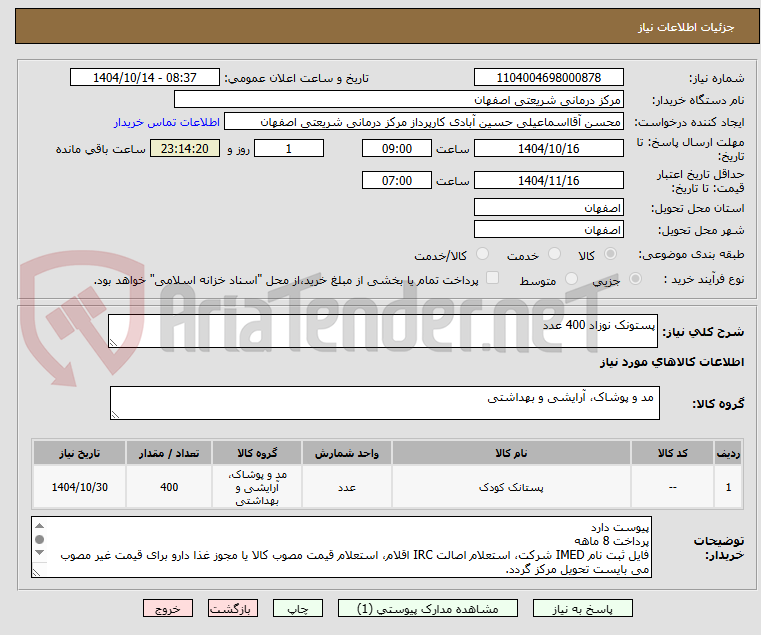Open 'اطلاعات تماس خریدار' link
This screenshot has height=635, width=761.
pos(167,122)
